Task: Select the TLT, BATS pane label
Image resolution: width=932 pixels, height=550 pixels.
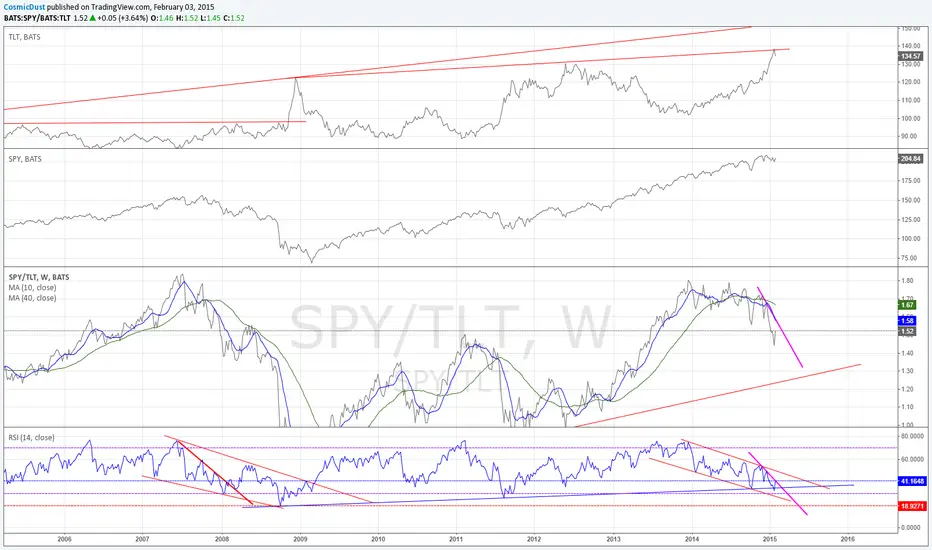Action: pyautogui.click(x=24, y=37)
